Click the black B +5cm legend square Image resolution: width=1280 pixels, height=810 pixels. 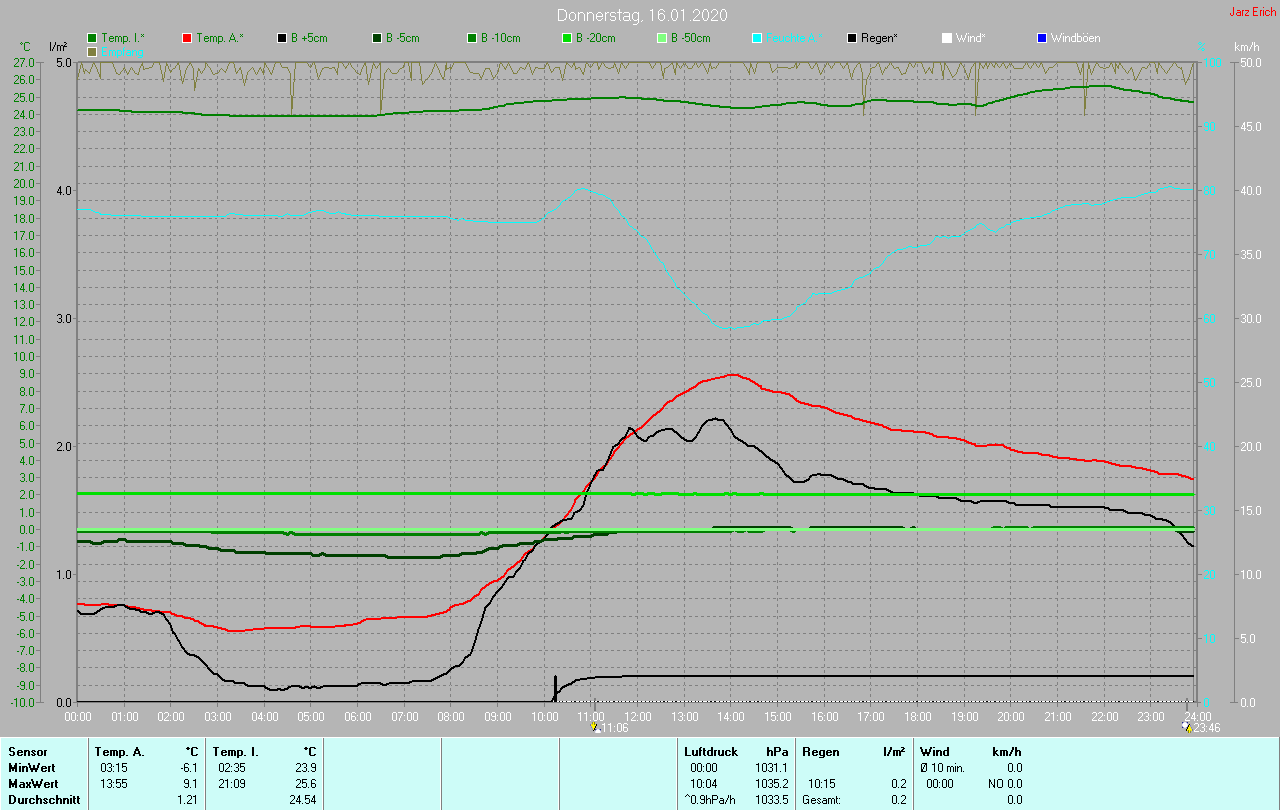(x=282, y=38)
